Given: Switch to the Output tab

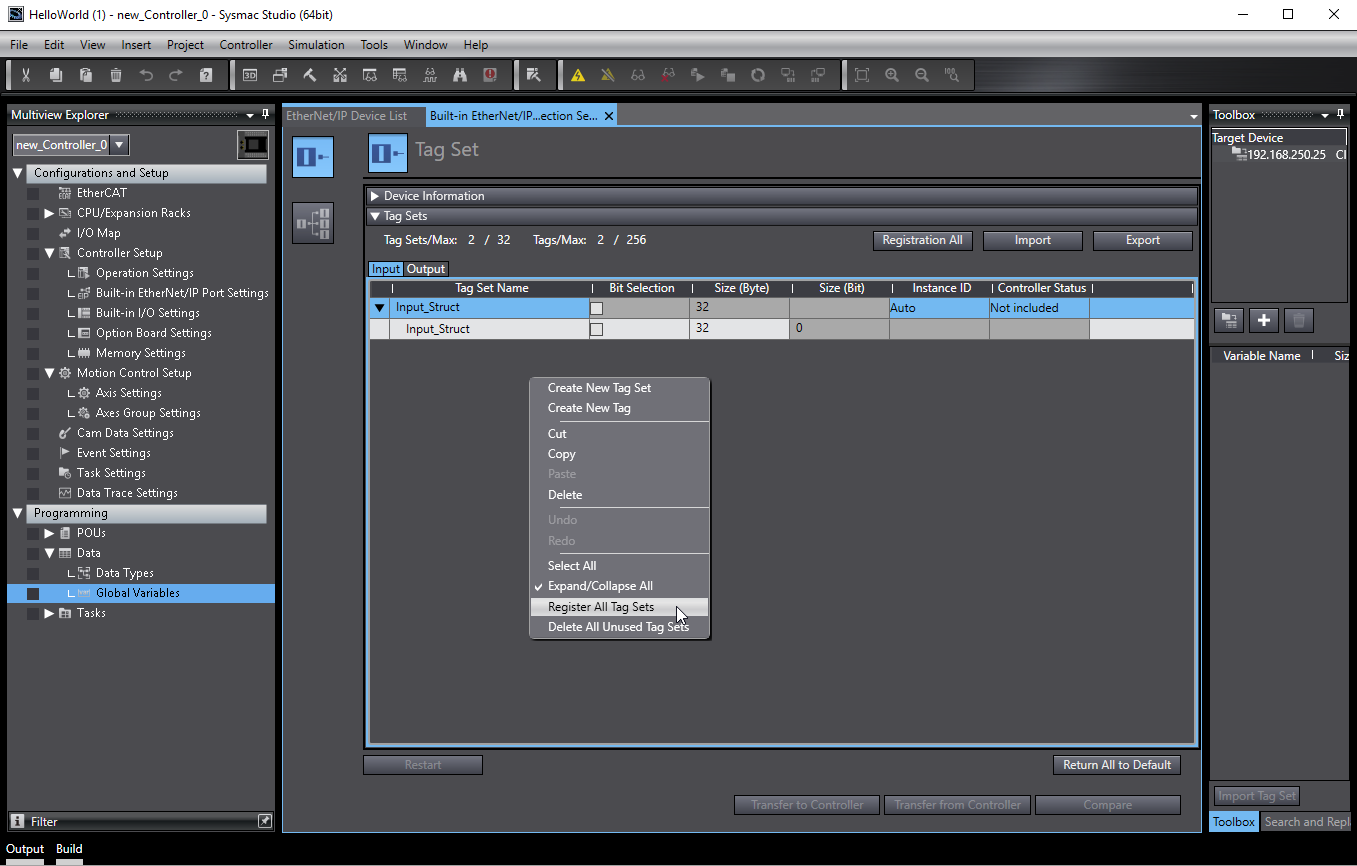Looking at the screenshot, I should pyautogui.click(x=426, y=269).
